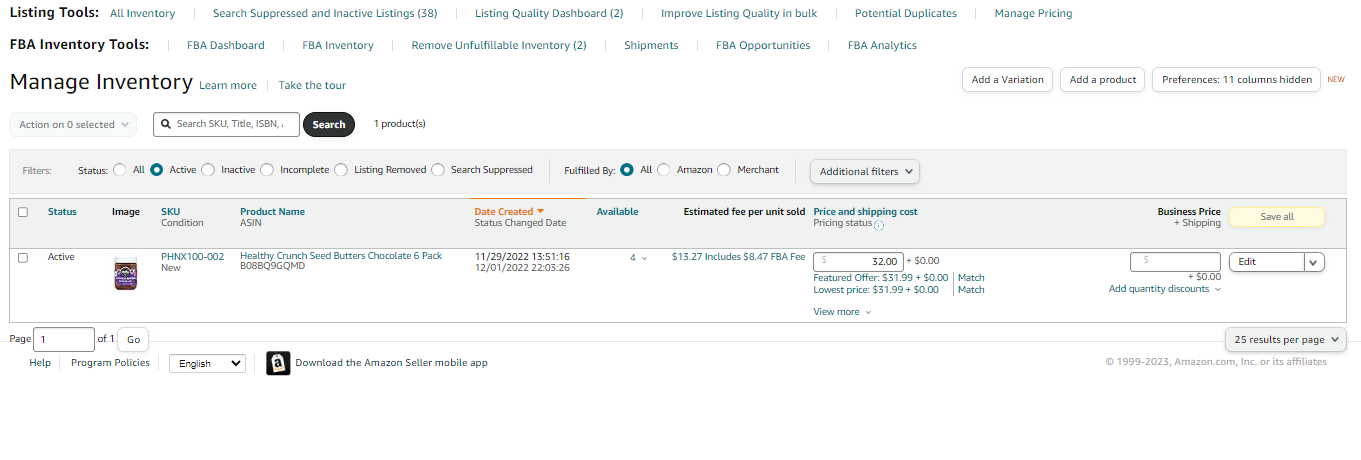Select the Inactive status radio button

208,170
